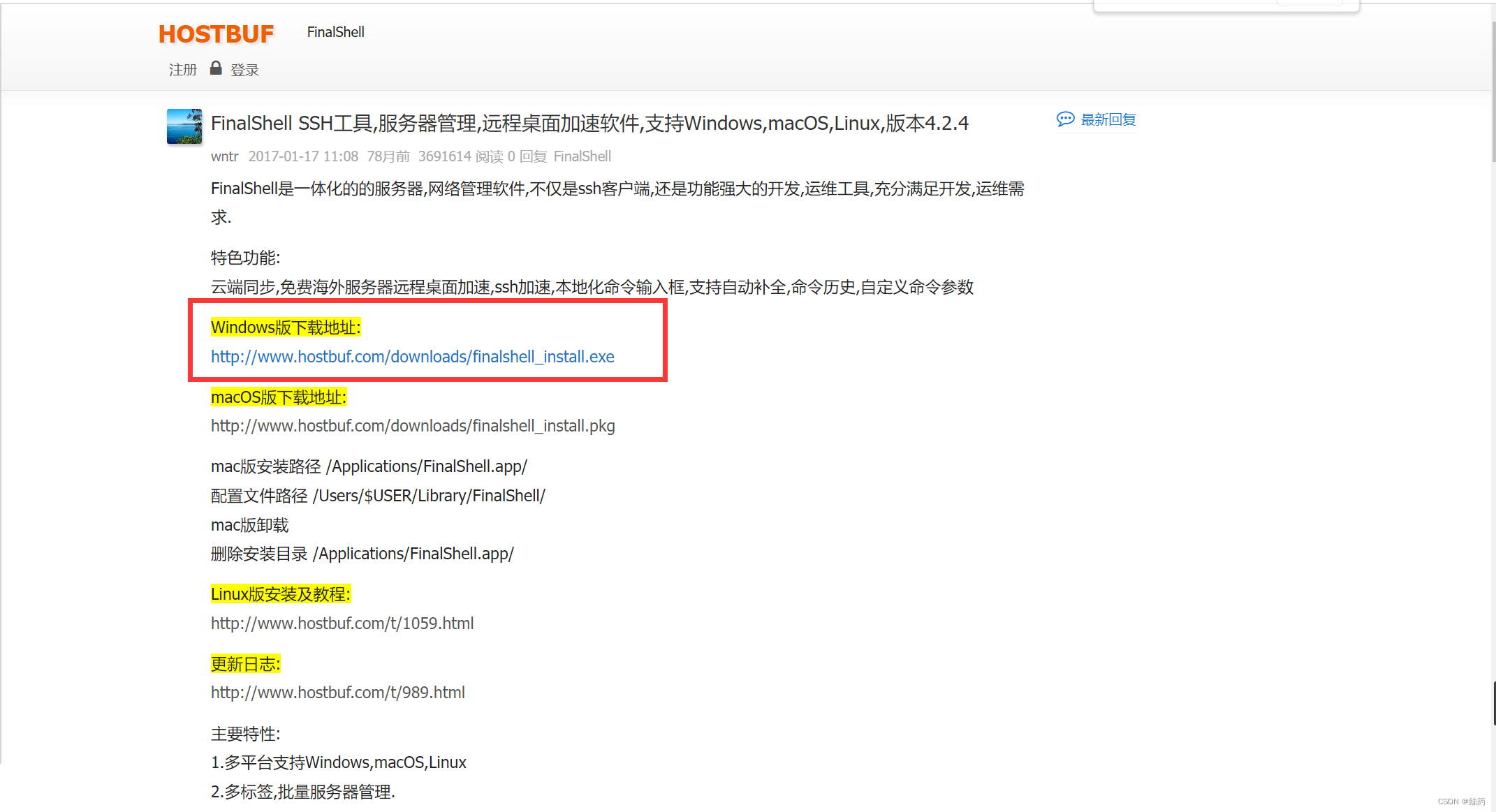Click the speech bubble icon by 最新回复
Screen dimensions: 1496x812
tap(1065, 119)
